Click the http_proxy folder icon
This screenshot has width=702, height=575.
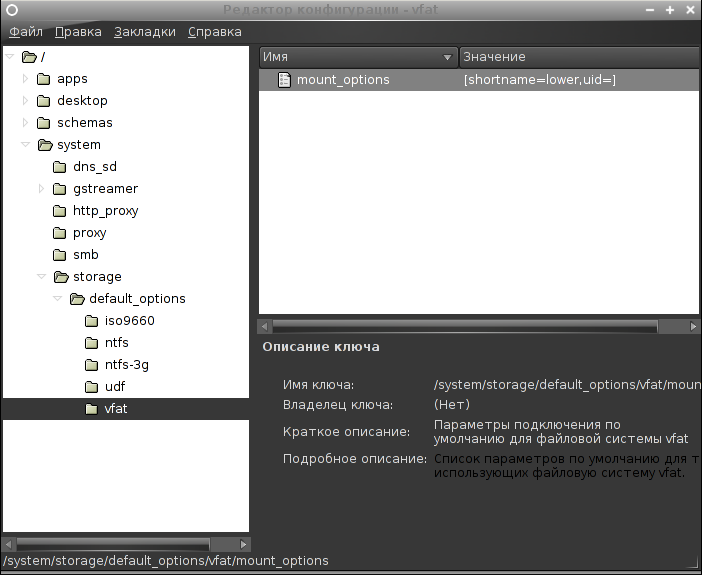coord(60,211)
